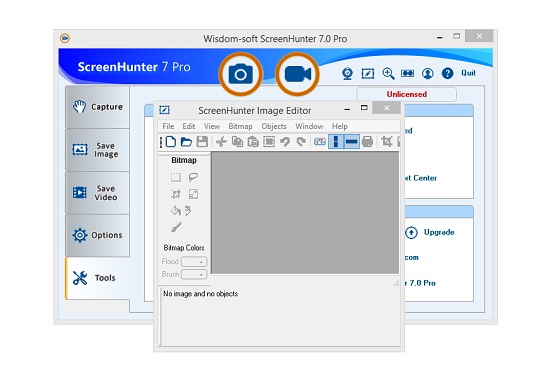The width and height of the screenshot is (550, 390).
Task: Switch to the Options tab
Action: tap(98, 235)
